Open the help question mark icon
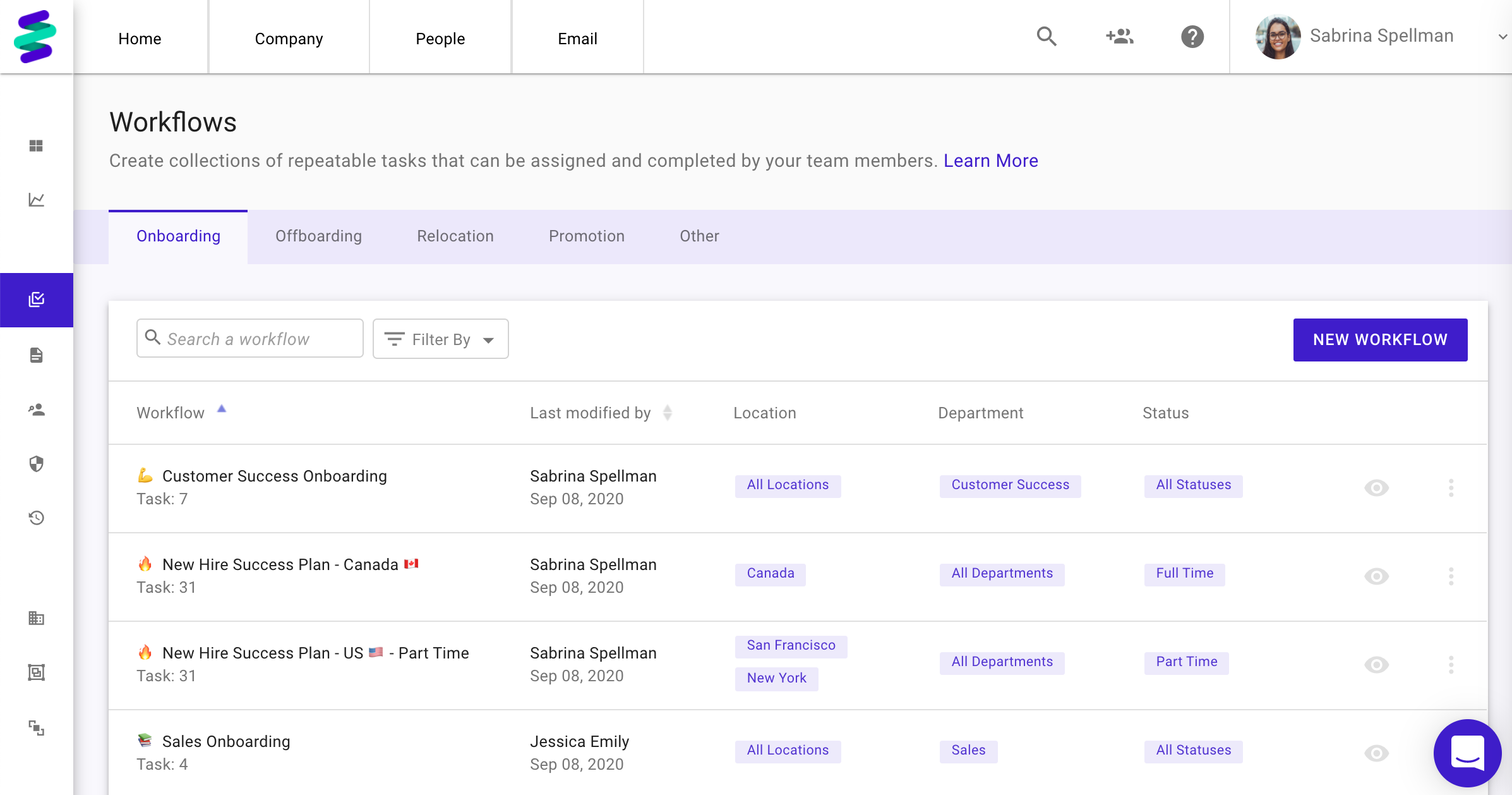Image resolution: width=1512 pixels, height=795 pixels. tap(1192, 37)
